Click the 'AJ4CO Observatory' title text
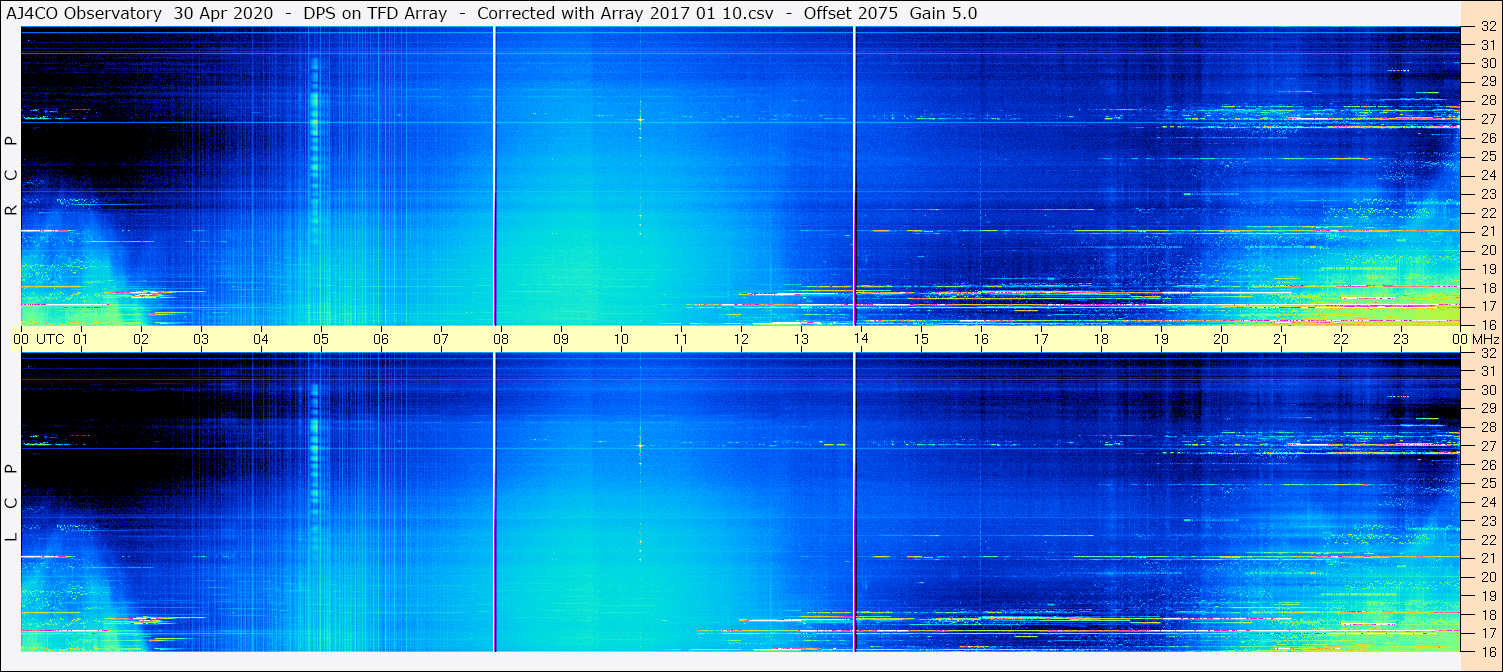 pyautogui.click(x=83, y=13)
